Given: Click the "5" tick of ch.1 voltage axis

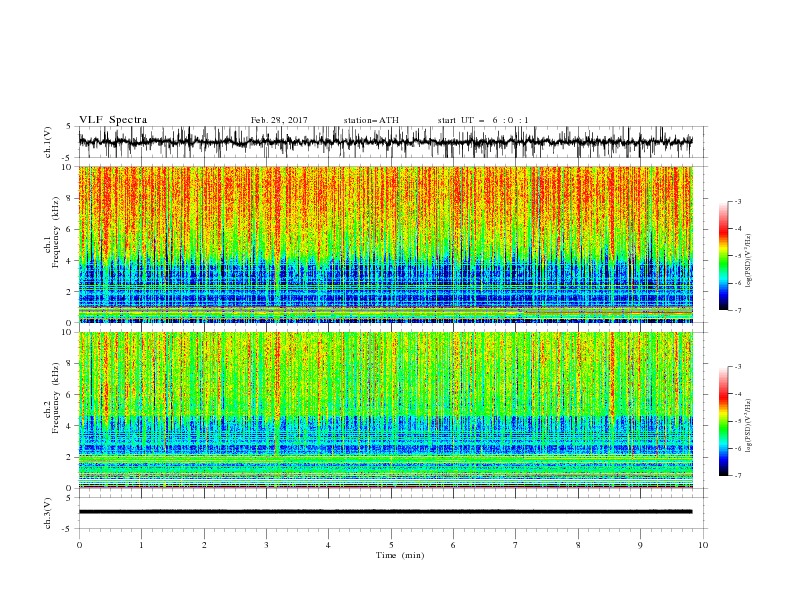Looking at the screenshot, I should pyautogui.click(x=71, y=127).
